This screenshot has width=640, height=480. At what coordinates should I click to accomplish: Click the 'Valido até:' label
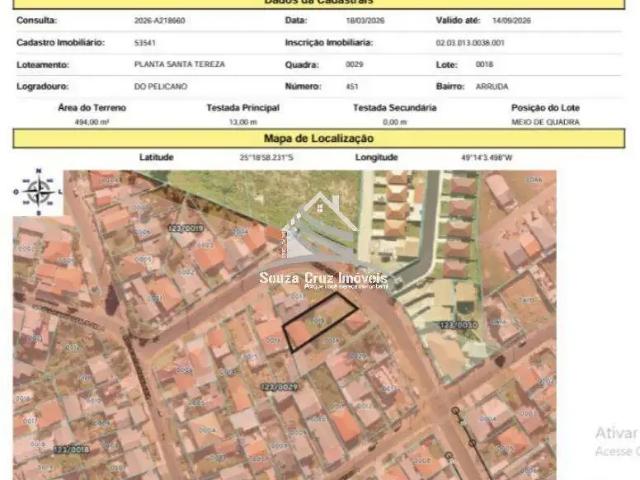[458, 20]
